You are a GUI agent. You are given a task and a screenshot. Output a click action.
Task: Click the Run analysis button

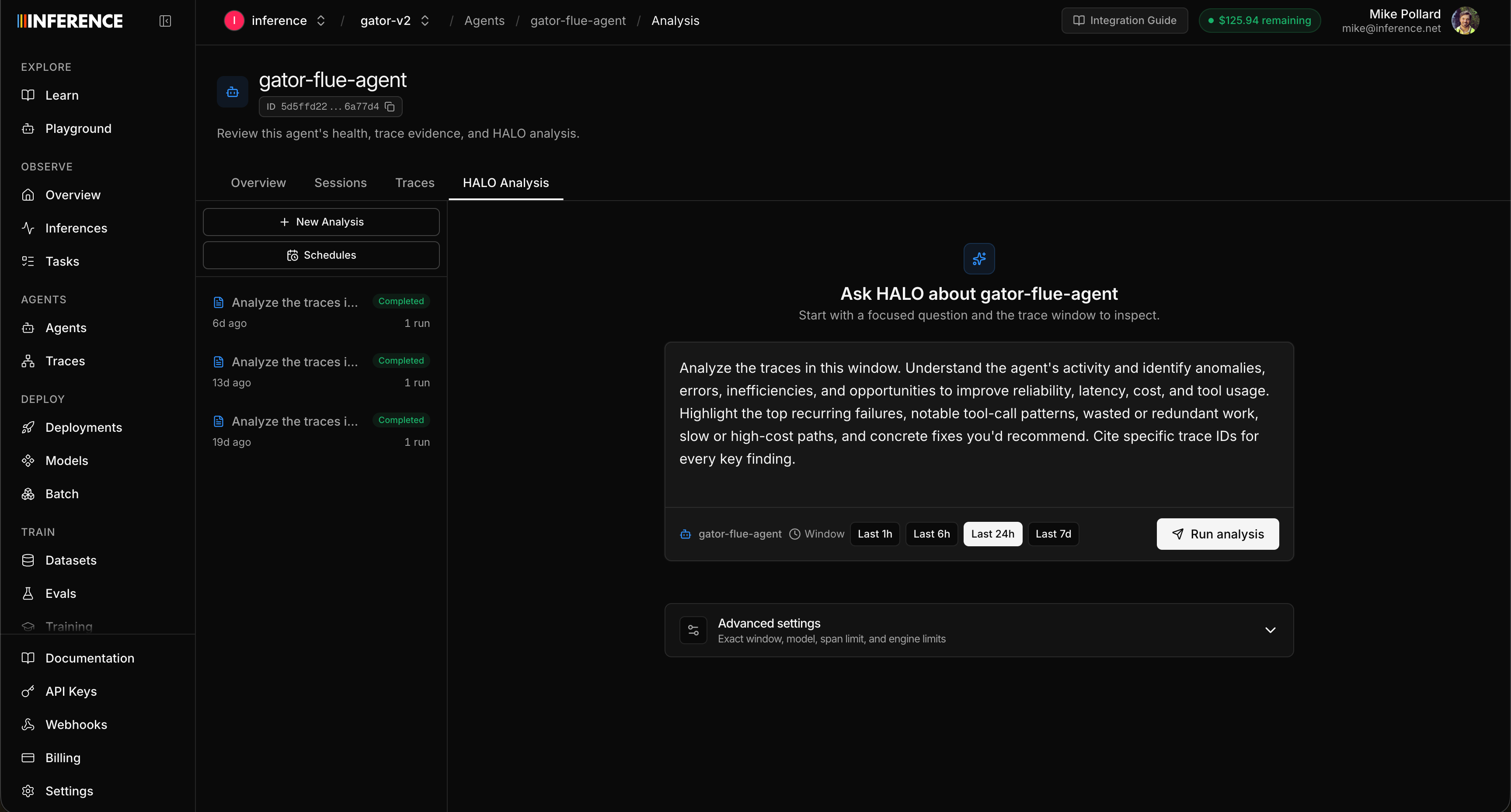[1217, 534]
